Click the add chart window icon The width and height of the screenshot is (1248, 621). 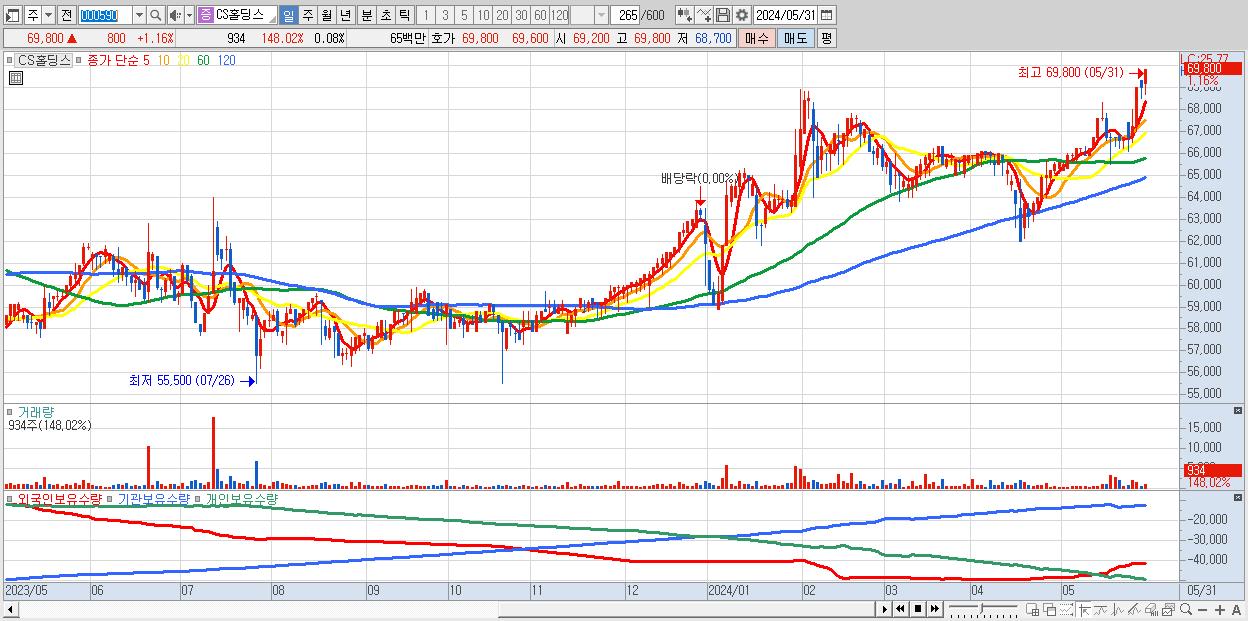(x=1033, y=610)
